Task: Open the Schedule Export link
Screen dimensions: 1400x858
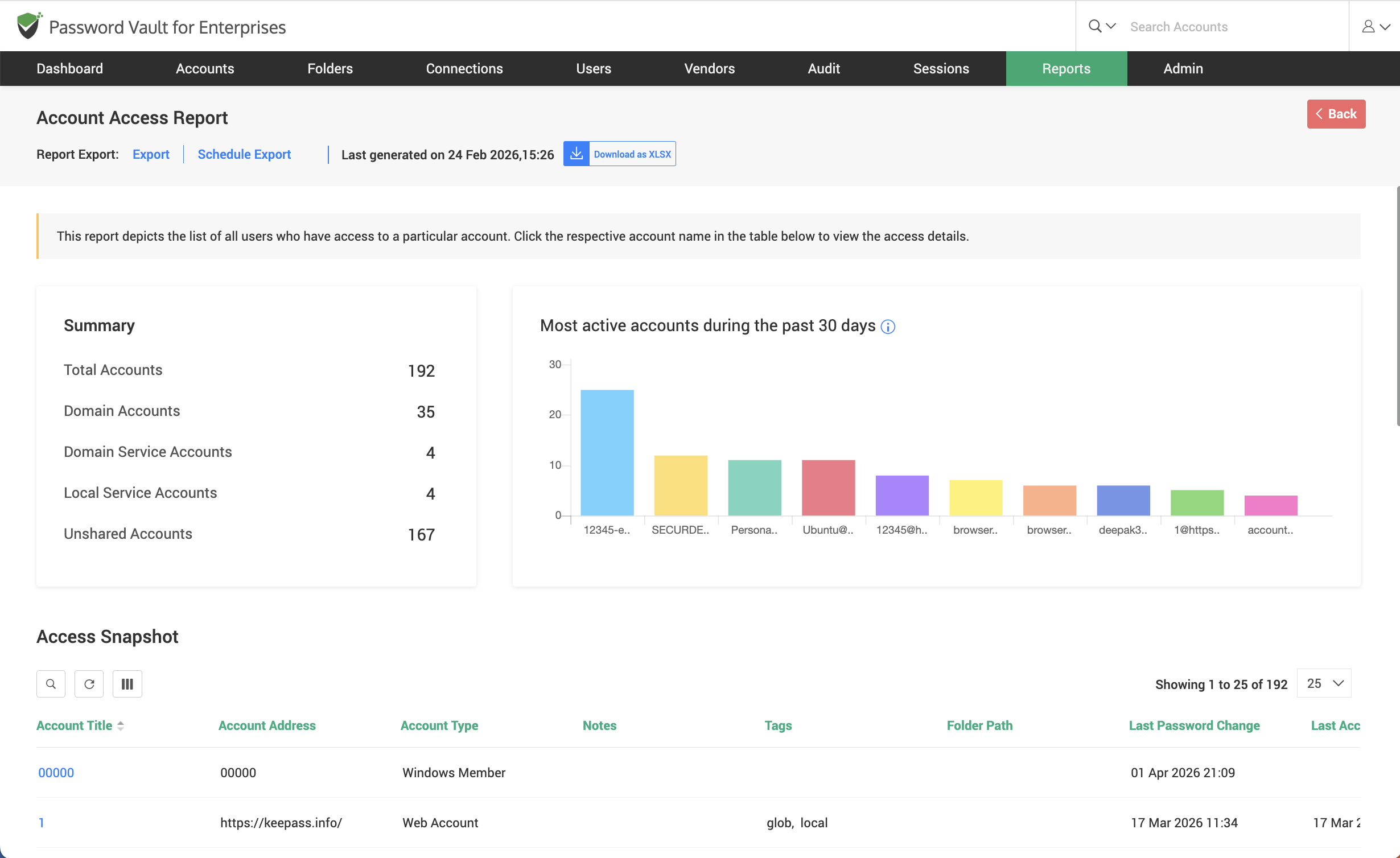Action: (x=244, y=154)
